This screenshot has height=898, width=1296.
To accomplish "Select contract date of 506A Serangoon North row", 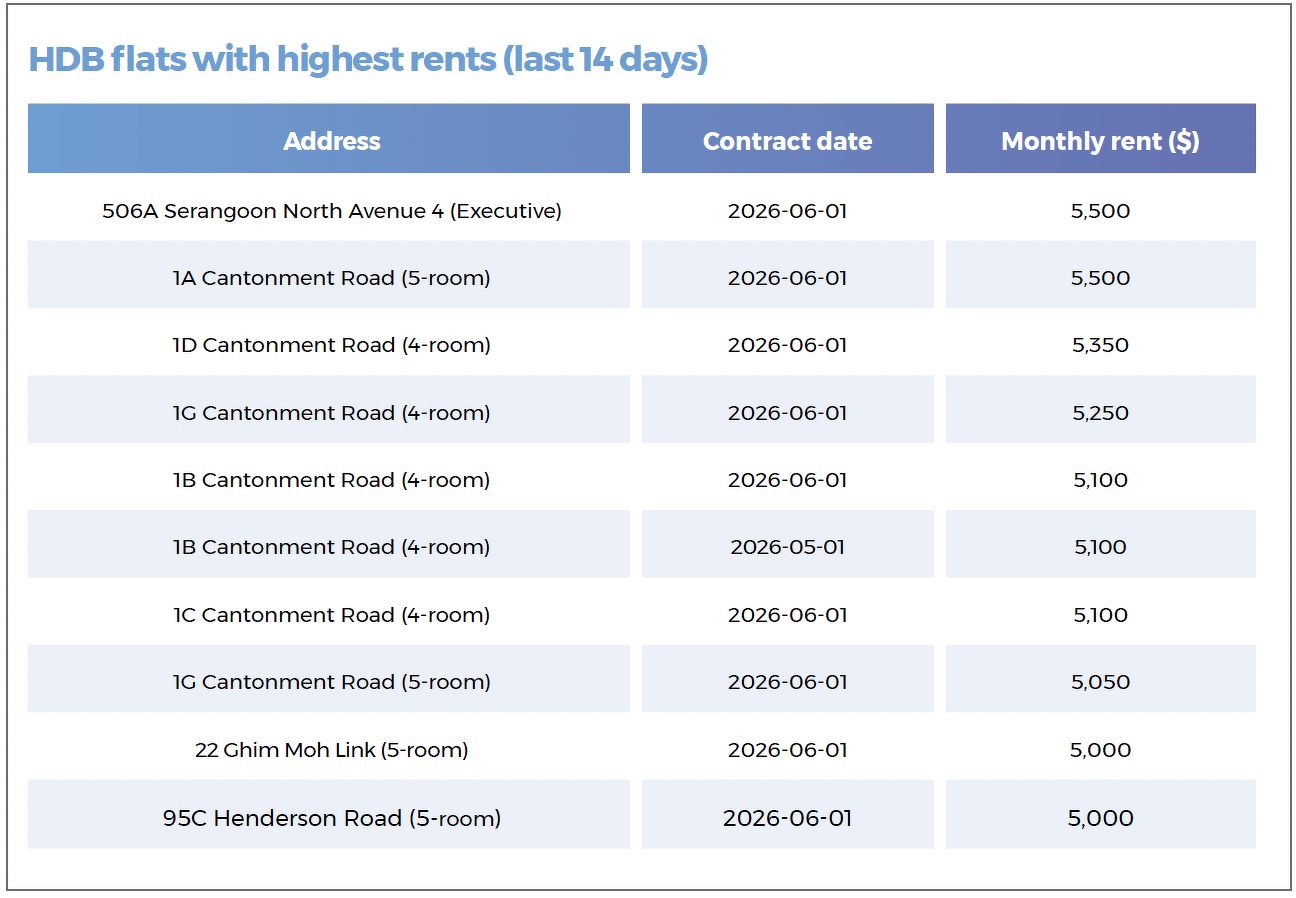I will point(788,211).
